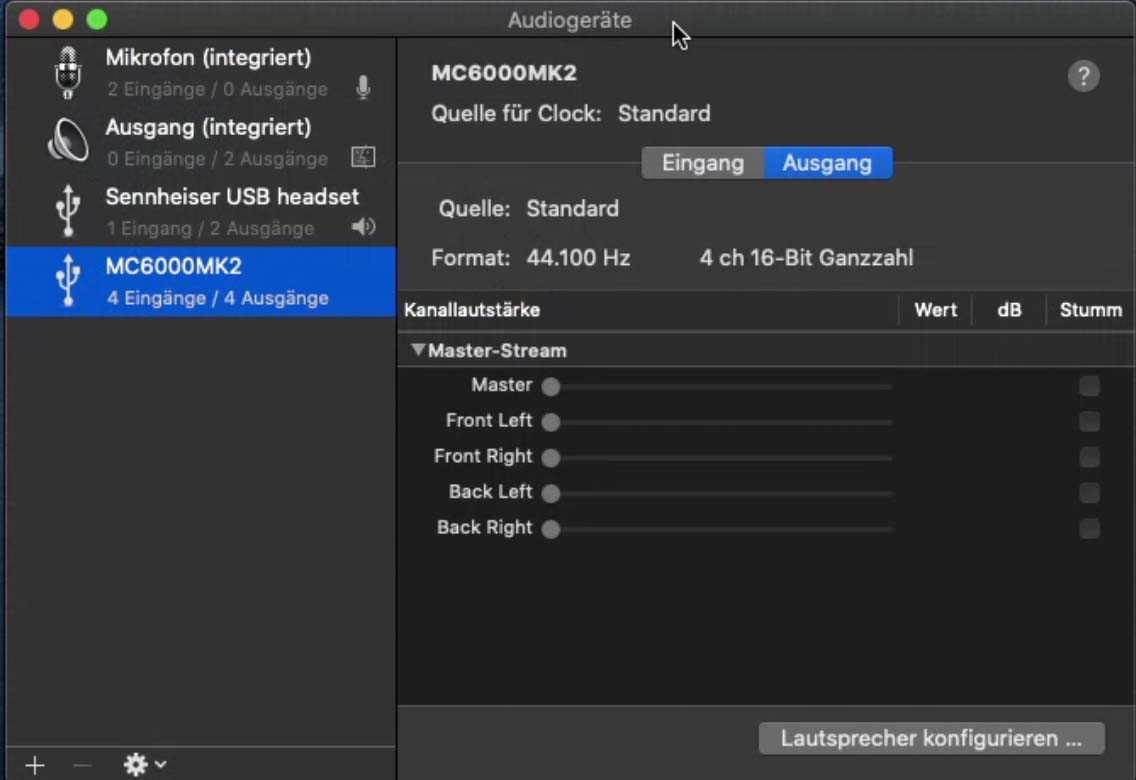Switch to the Eingang tab
Screen dimensions: 1136x780
click(x=703, y=163)
